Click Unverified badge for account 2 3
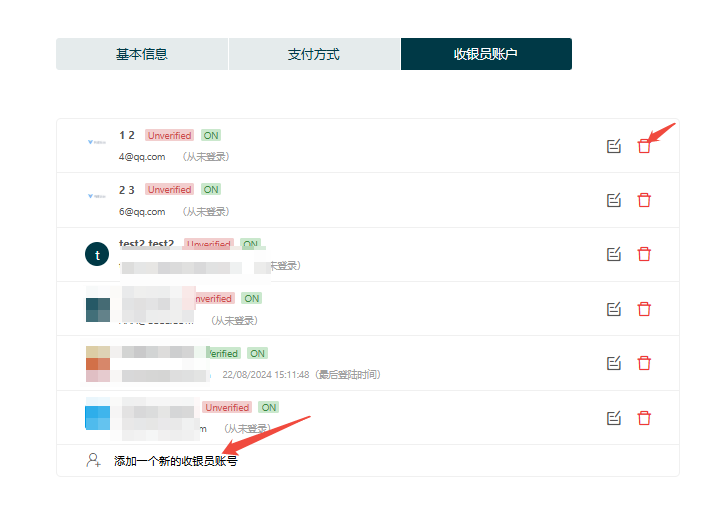Viewport: 708px width, 505px height. [x=169, y=190]
